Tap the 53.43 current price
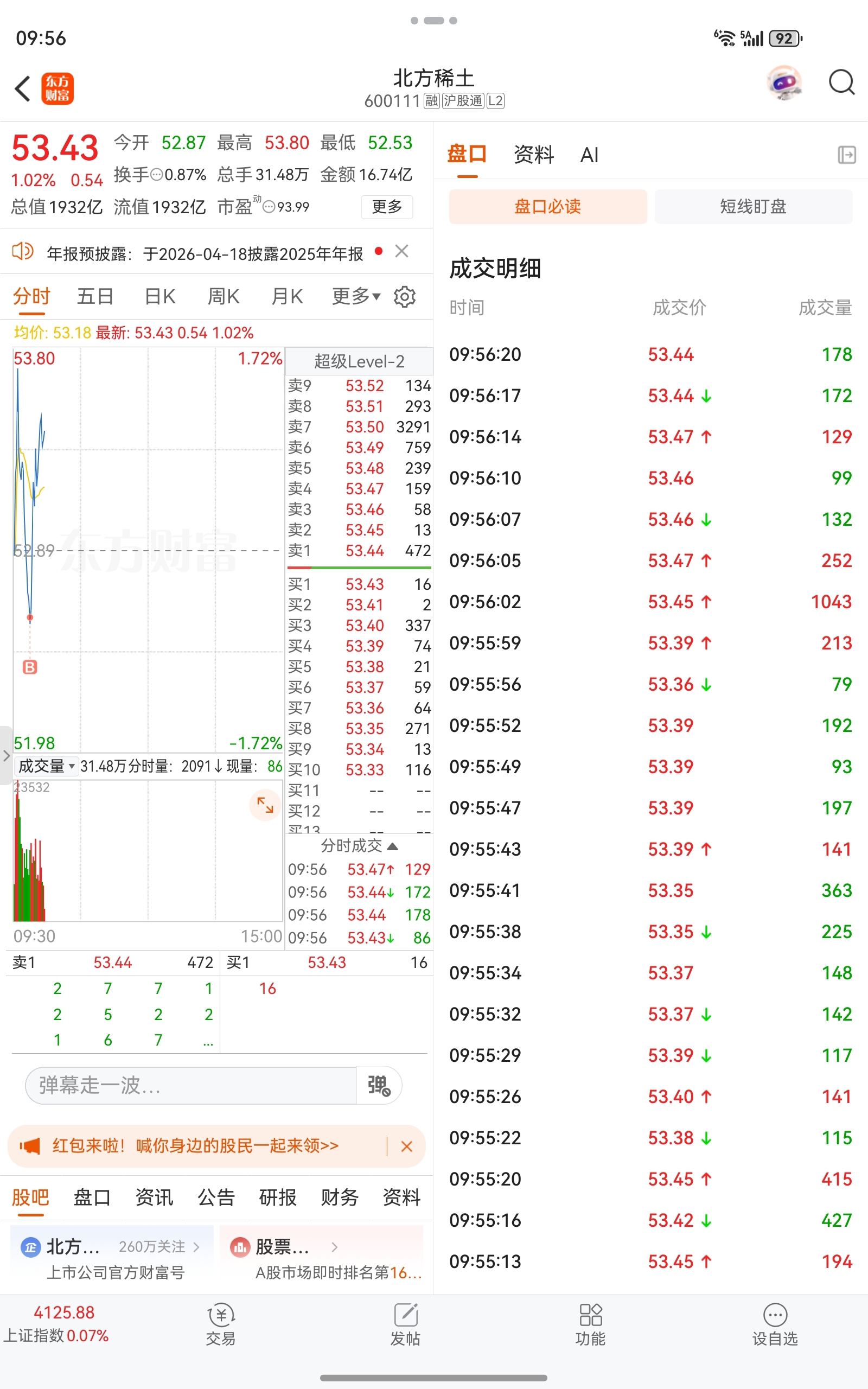This screenshot has height=1389, width=868. tap(55, 148)
